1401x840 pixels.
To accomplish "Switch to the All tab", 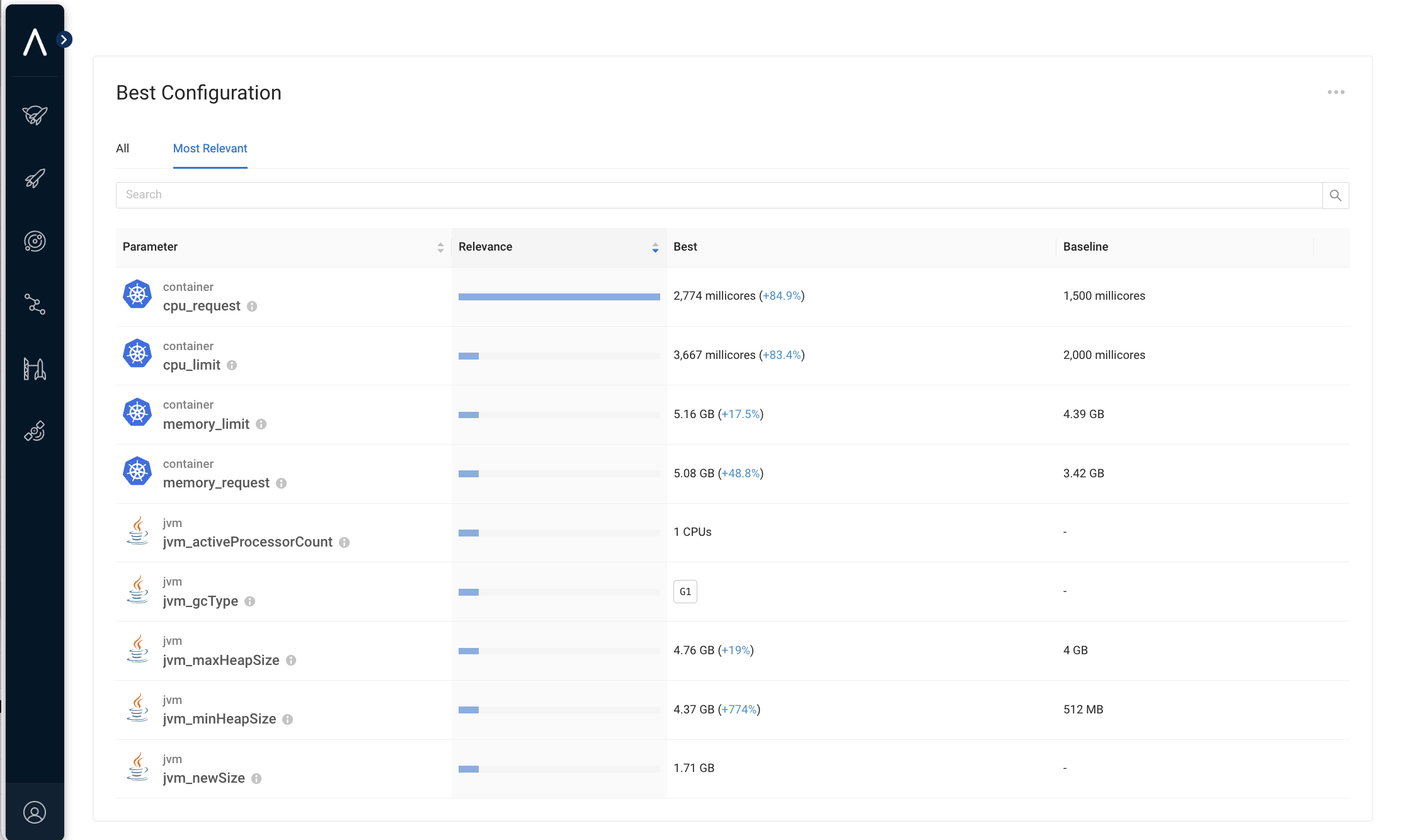I will [122, 149].
